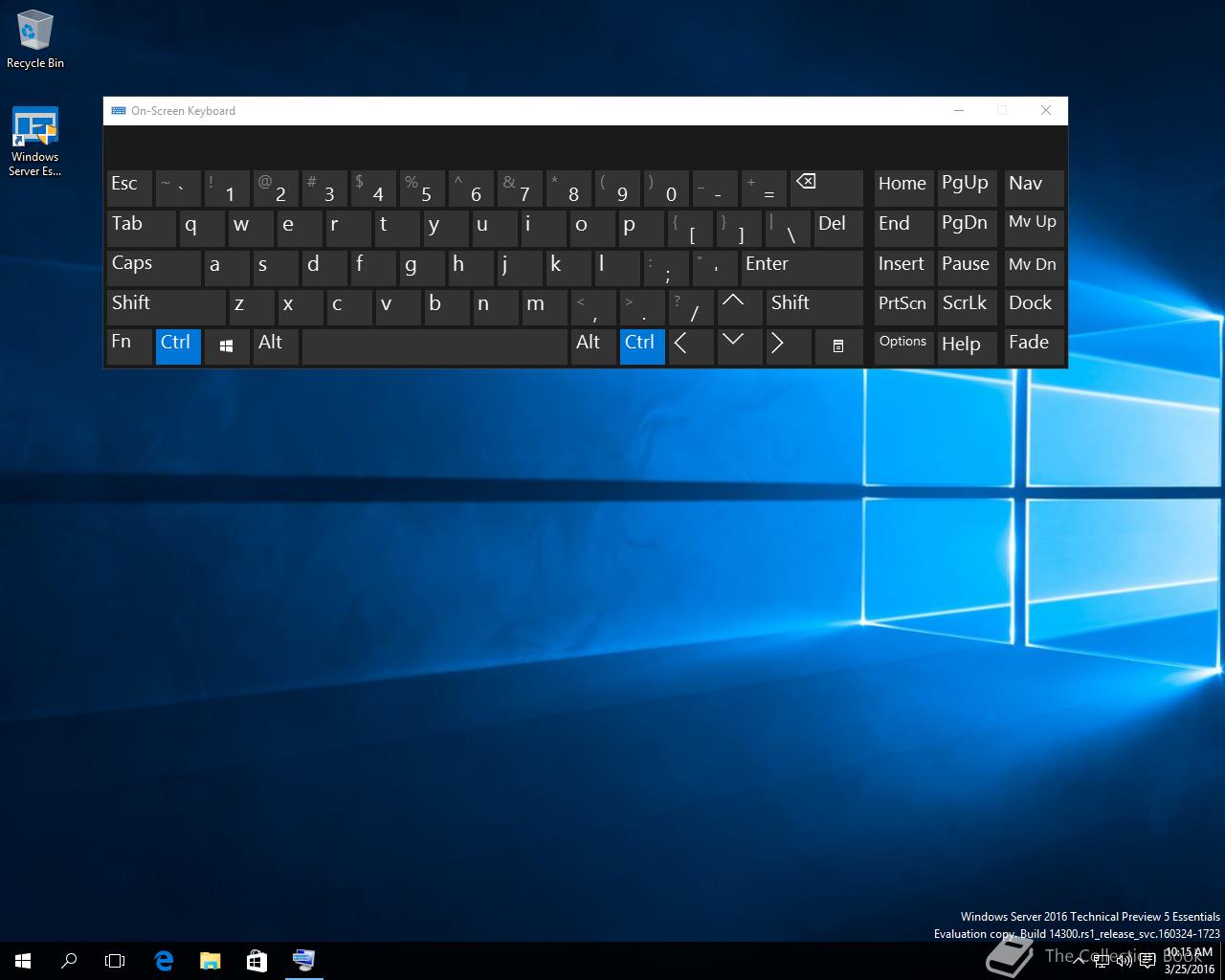This screenshot has width=1225, height=980.
Task: Tap the Home key
Action: [903, 189]
